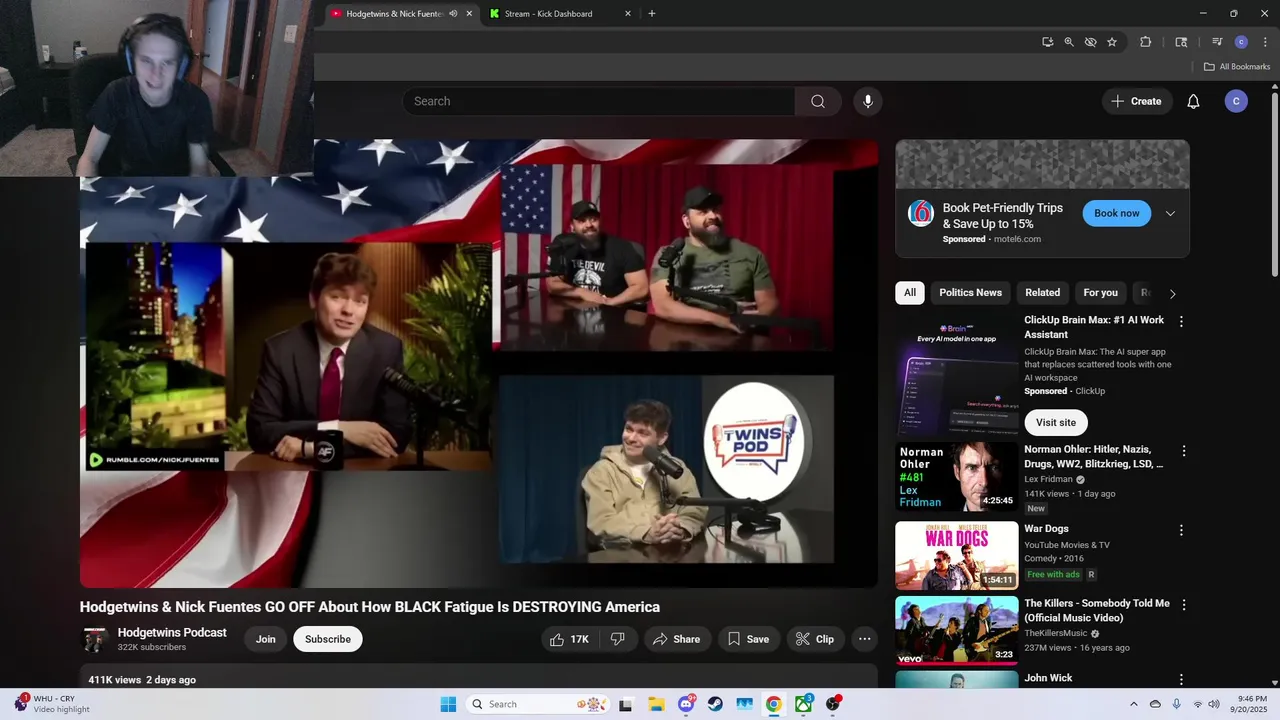Clip a segment of the video

coord(815,639)
